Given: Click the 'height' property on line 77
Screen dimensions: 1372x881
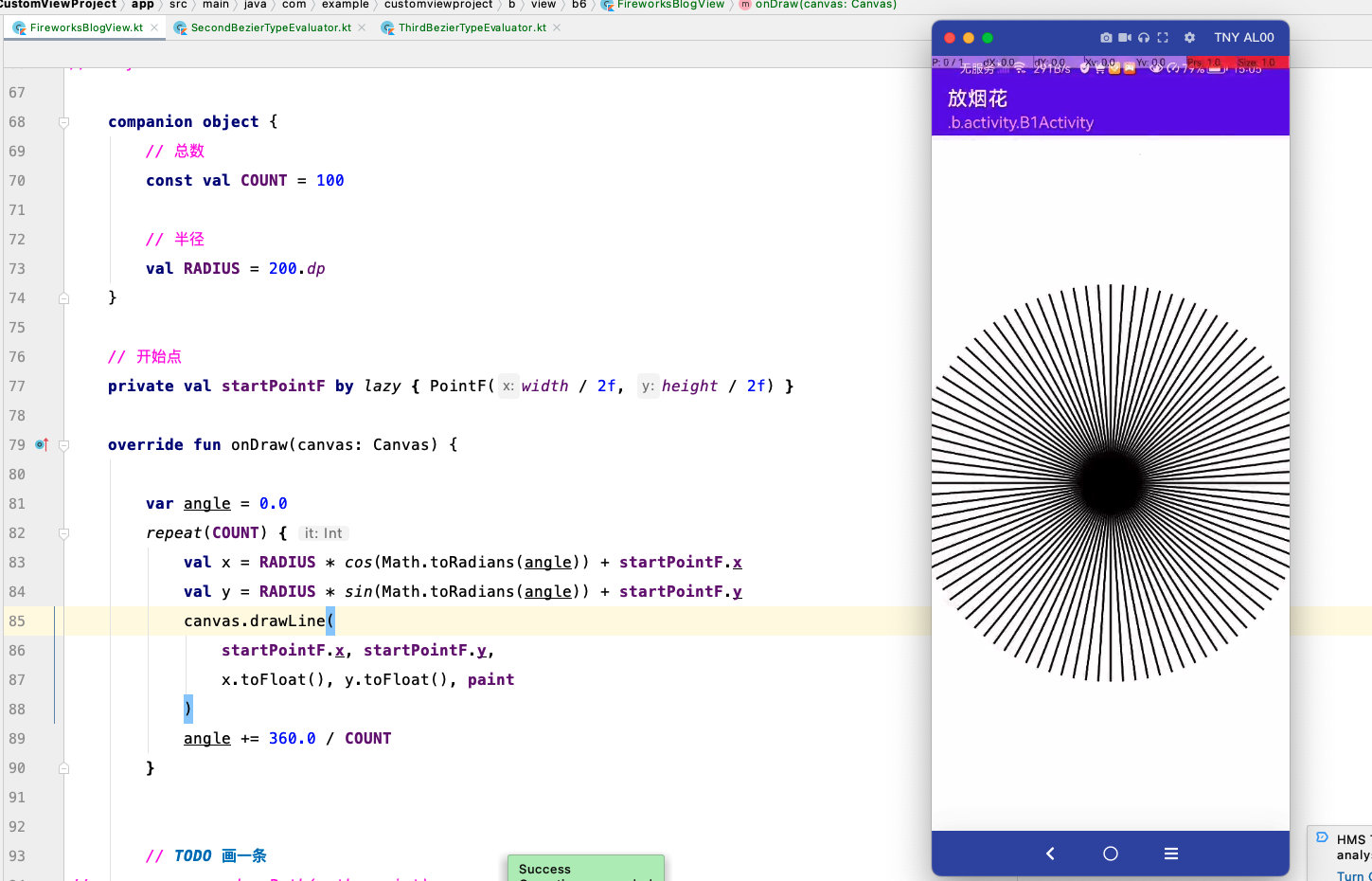Looking at the screenshot, I should click(x=689, y=387).
